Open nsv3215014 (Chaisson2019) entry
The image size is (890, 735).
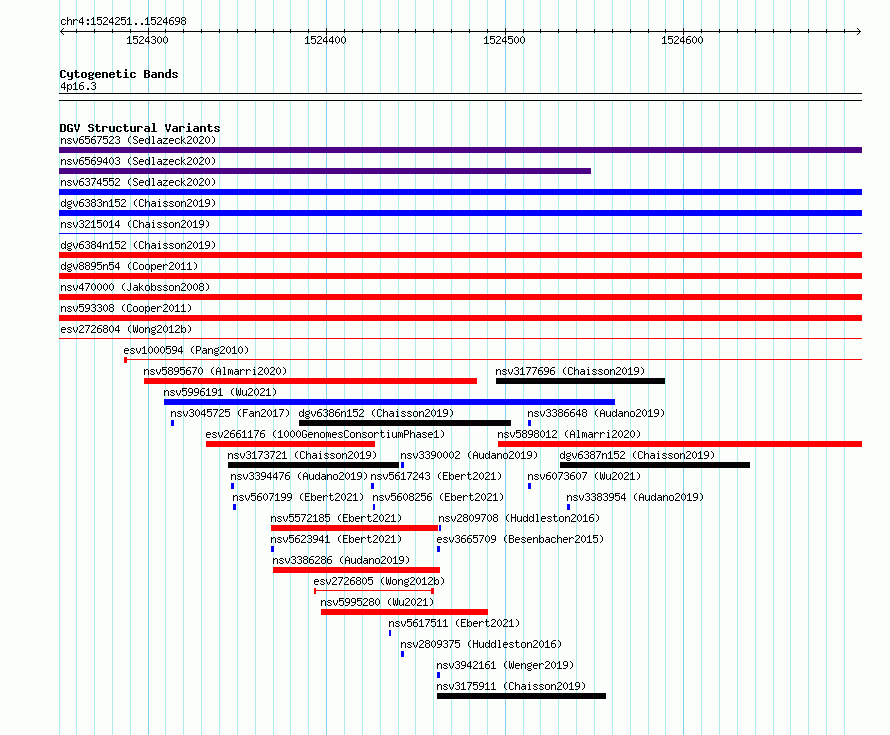pos(135,224)
